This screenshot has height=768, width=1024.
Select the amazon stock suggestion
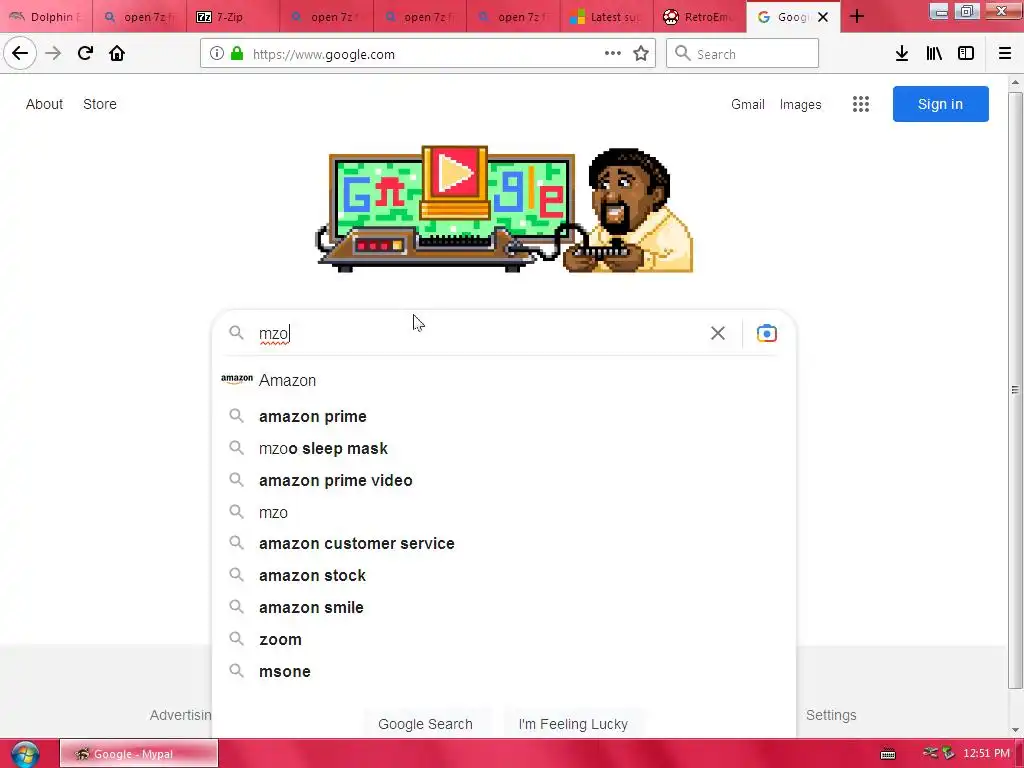click(x=504, y=575)
